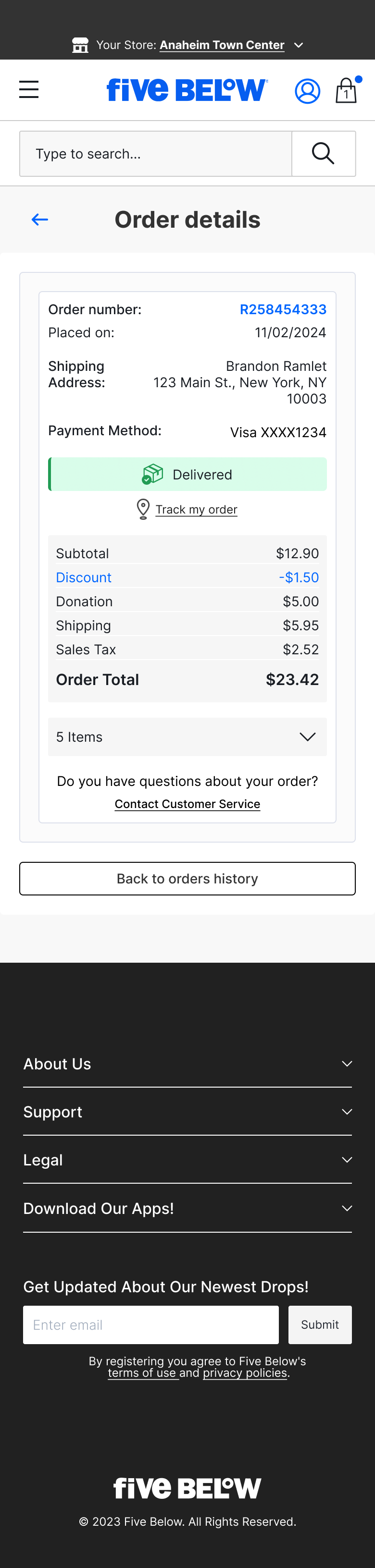
Task: Expand the 5 Items list
Action: [x=307, y=736]
